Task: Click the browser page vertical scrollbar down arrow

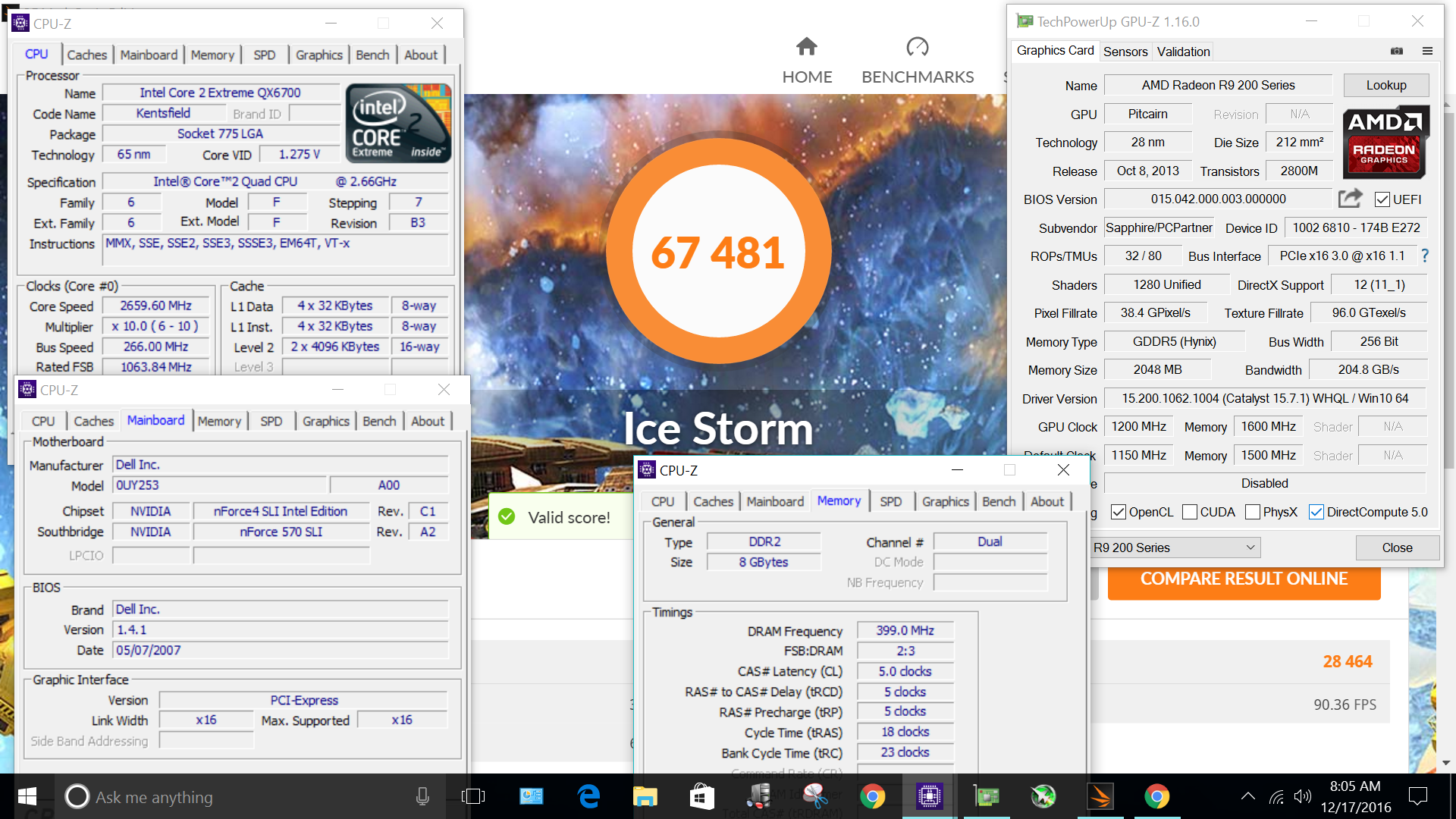Action: (x=1446, y=763)
